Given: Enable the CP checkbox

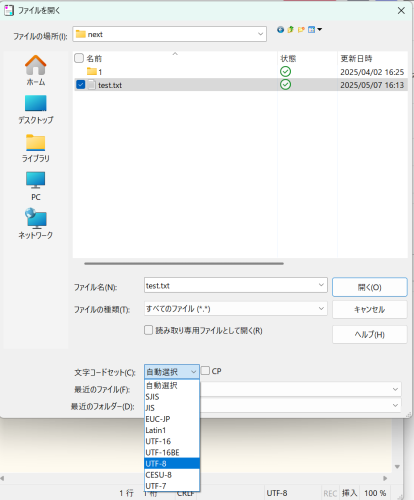Looking at the screenshot, I should [x=206, y=371].
